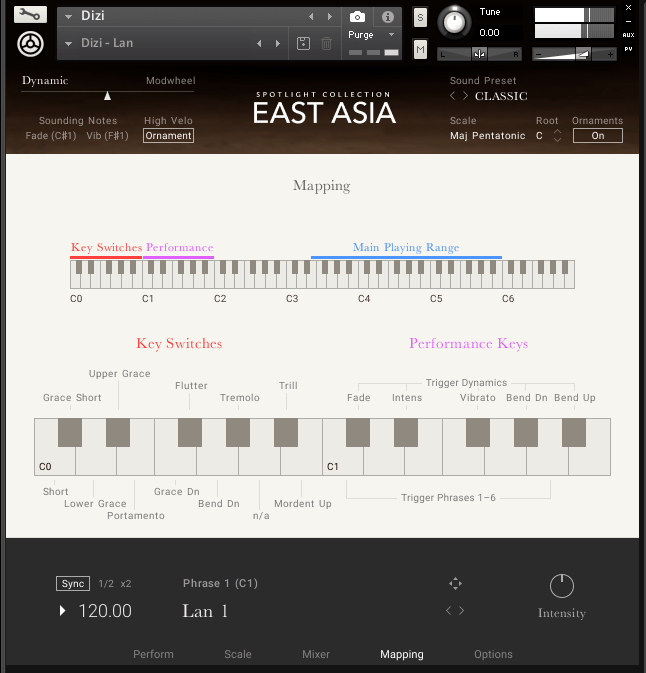646x673 pixels.
Task: Click the phrase drag-and-drop cross icon
Action: pos(455,583)
